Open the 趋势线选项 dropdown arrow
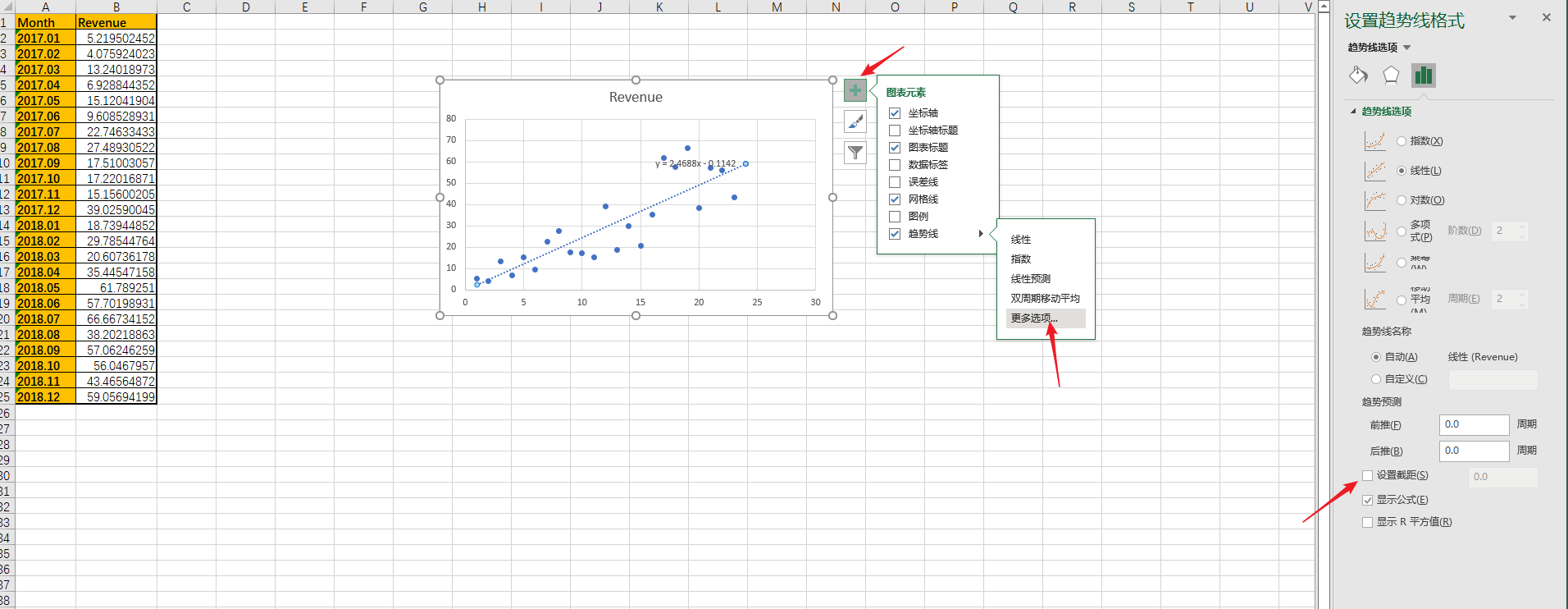 coord(1407,48)
